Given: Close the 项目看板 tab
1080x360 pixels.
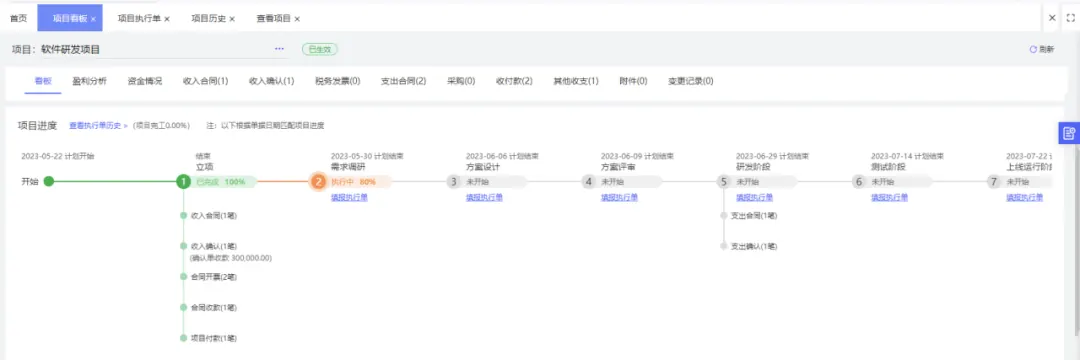Looking at the screenshot, I should tap(94, 19).
